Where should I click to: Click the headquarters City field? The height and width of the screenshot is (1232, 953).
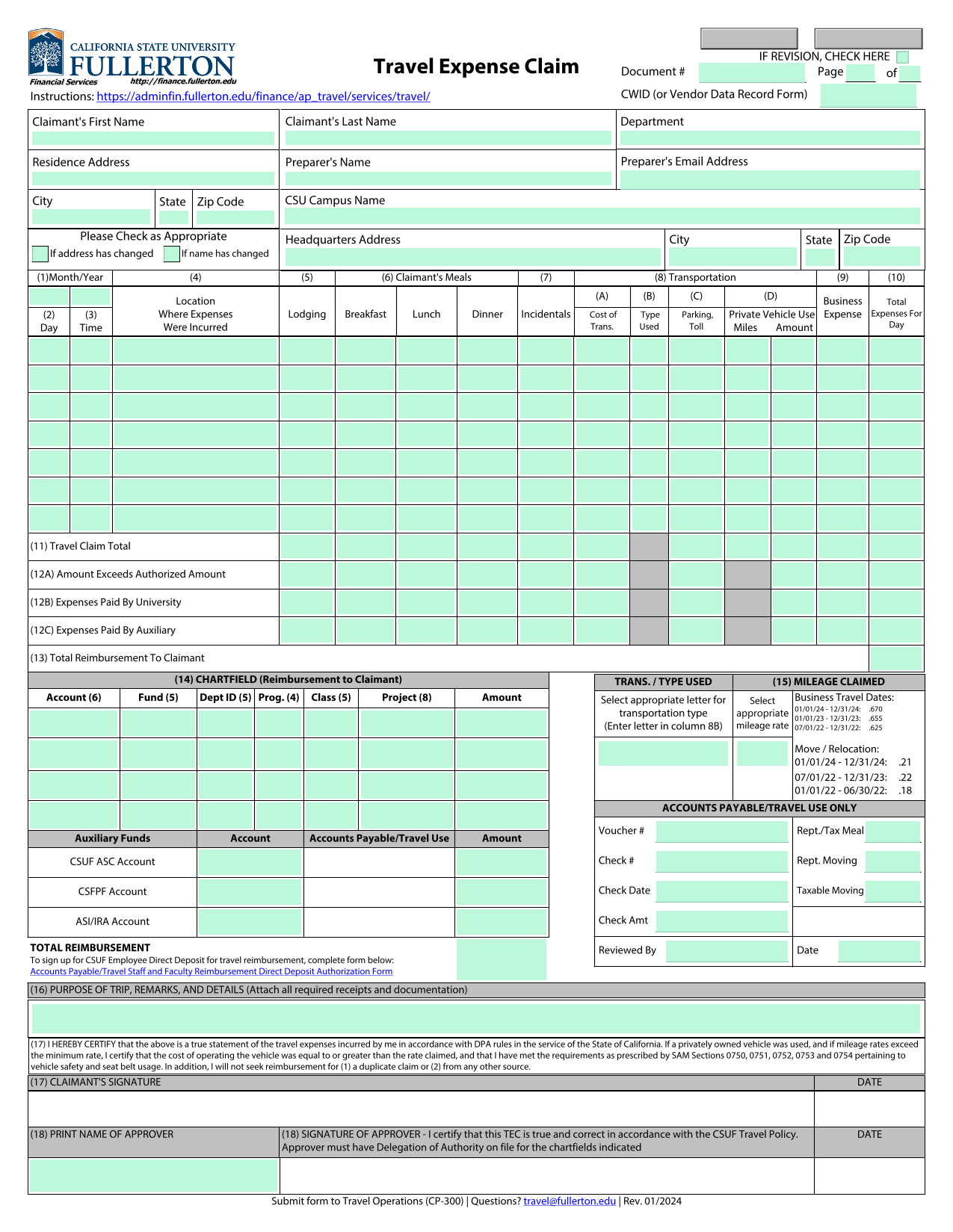[733, 258]
